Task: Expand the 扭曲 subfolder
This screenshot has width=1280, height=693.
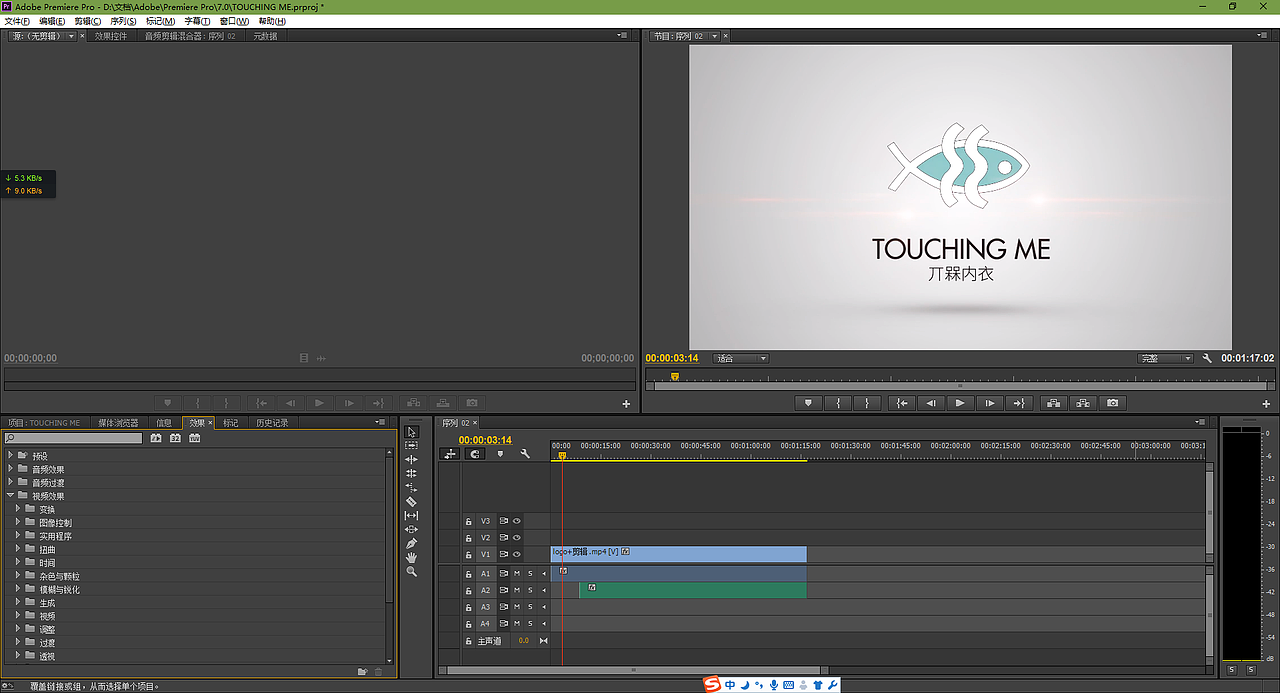Action: tap(18, 549)
